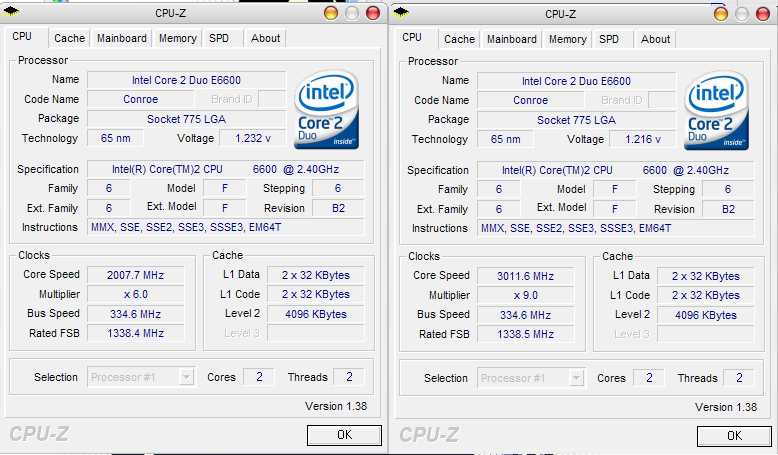Click Threads value in right window
Screen dimensions: 778x455
click(x=739, y=378)
